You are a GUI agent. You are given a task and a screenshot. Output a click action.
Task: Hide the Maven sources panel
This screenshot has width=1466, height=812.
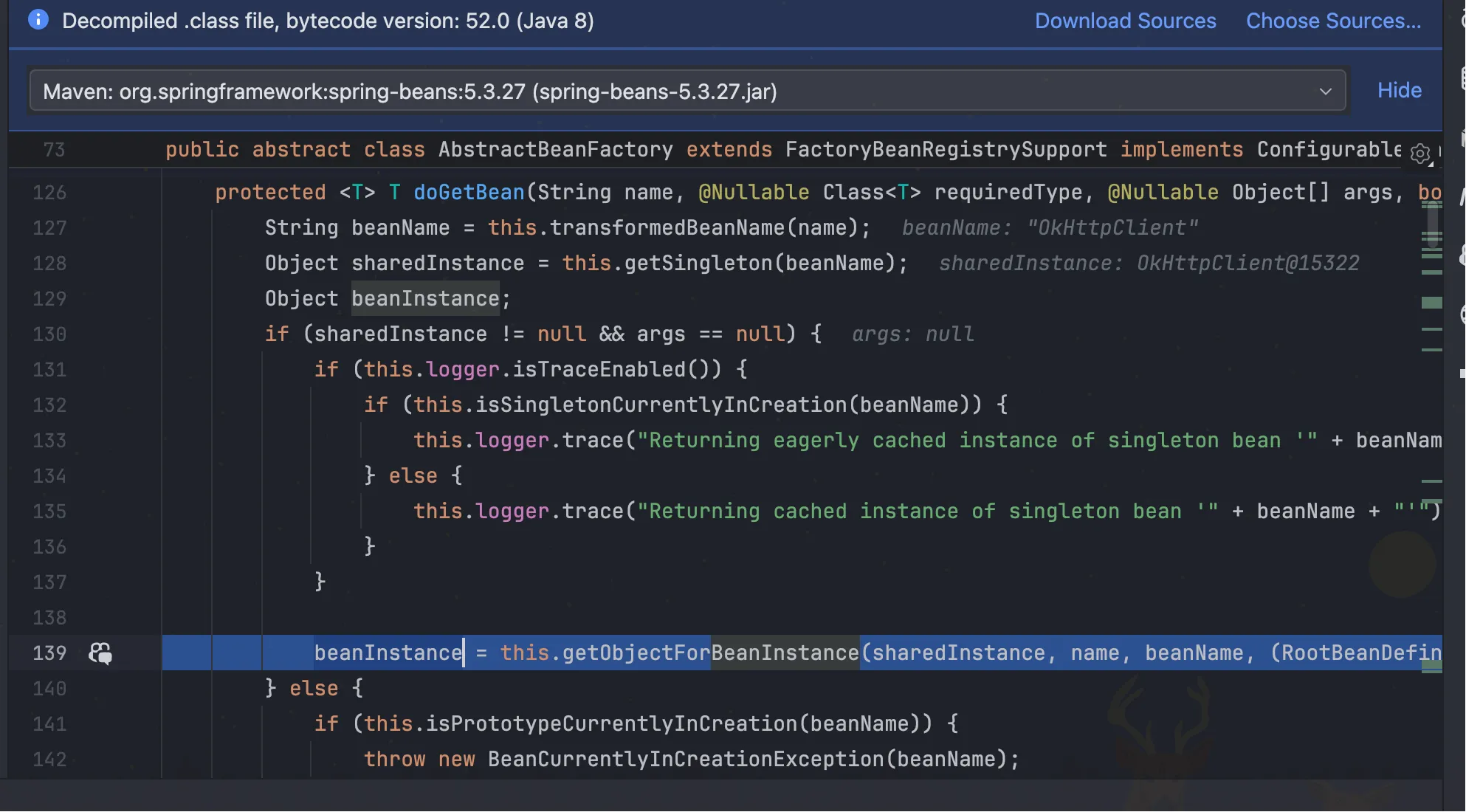1399,90
